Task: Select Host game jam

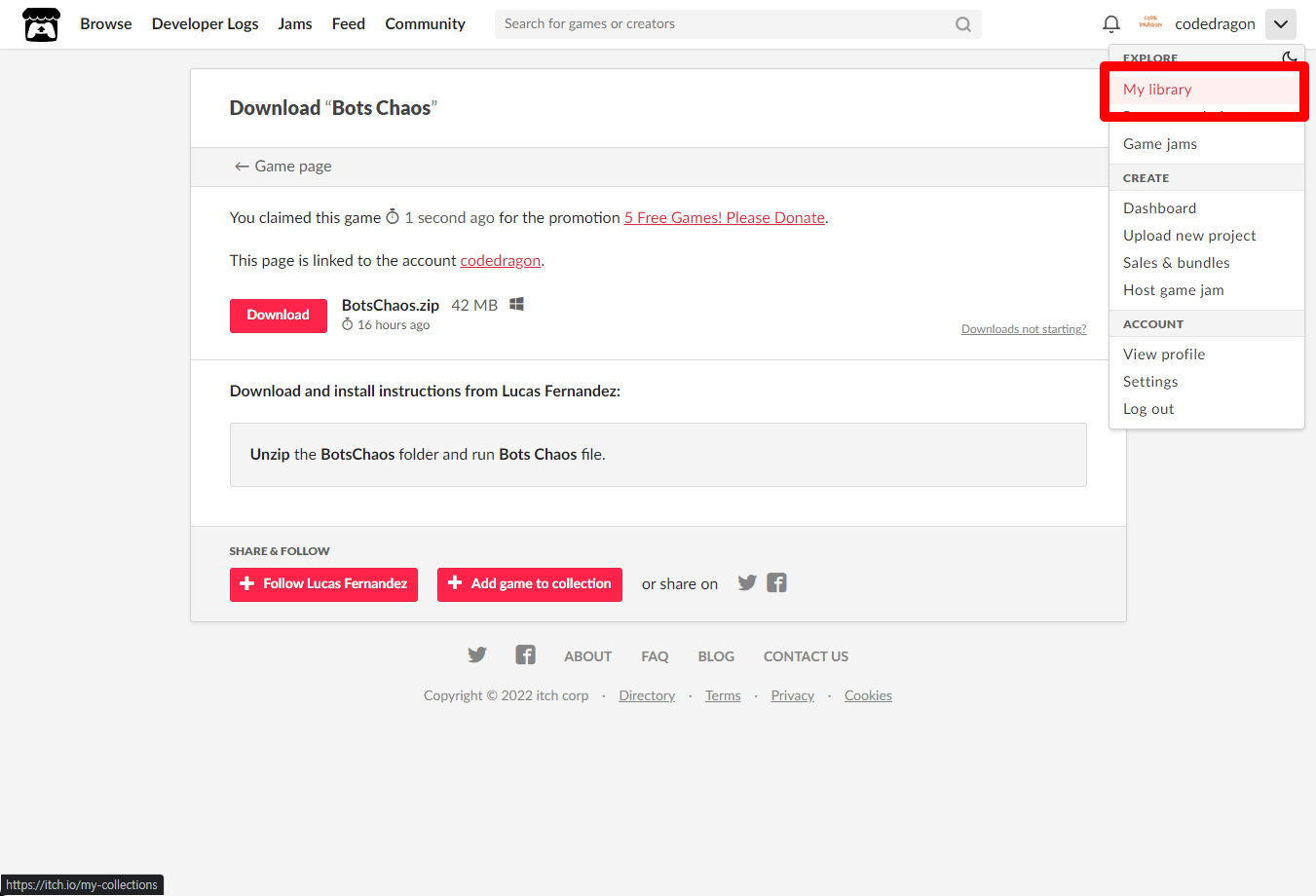Action: point(1207,290)
